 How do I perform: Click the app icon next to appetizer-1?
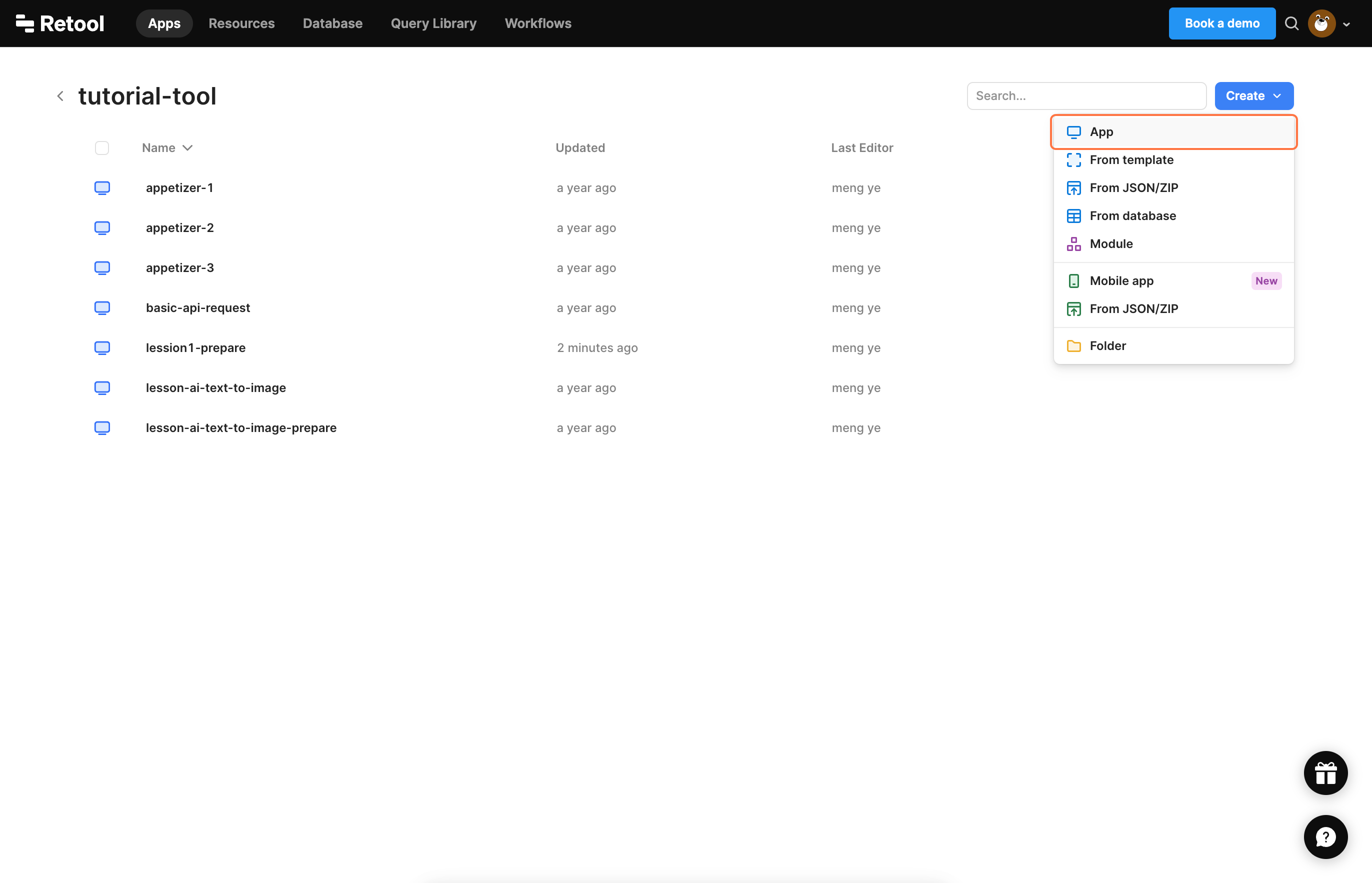[x=102, y=188]
